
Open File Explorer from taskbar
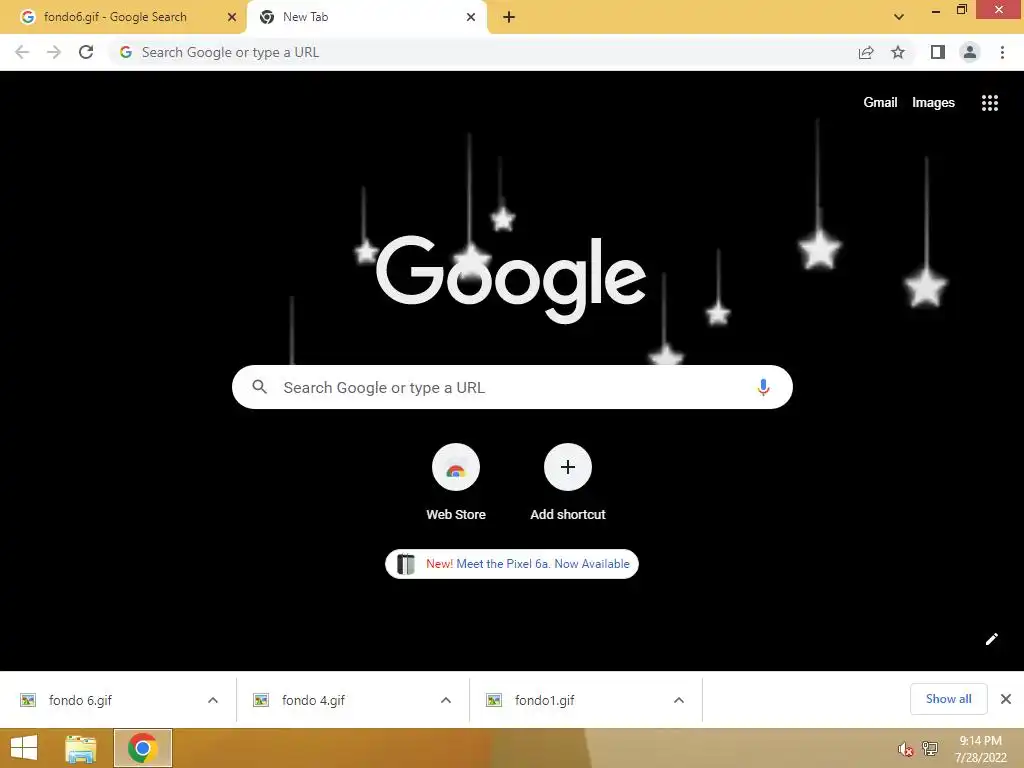[x=81, y=748]
